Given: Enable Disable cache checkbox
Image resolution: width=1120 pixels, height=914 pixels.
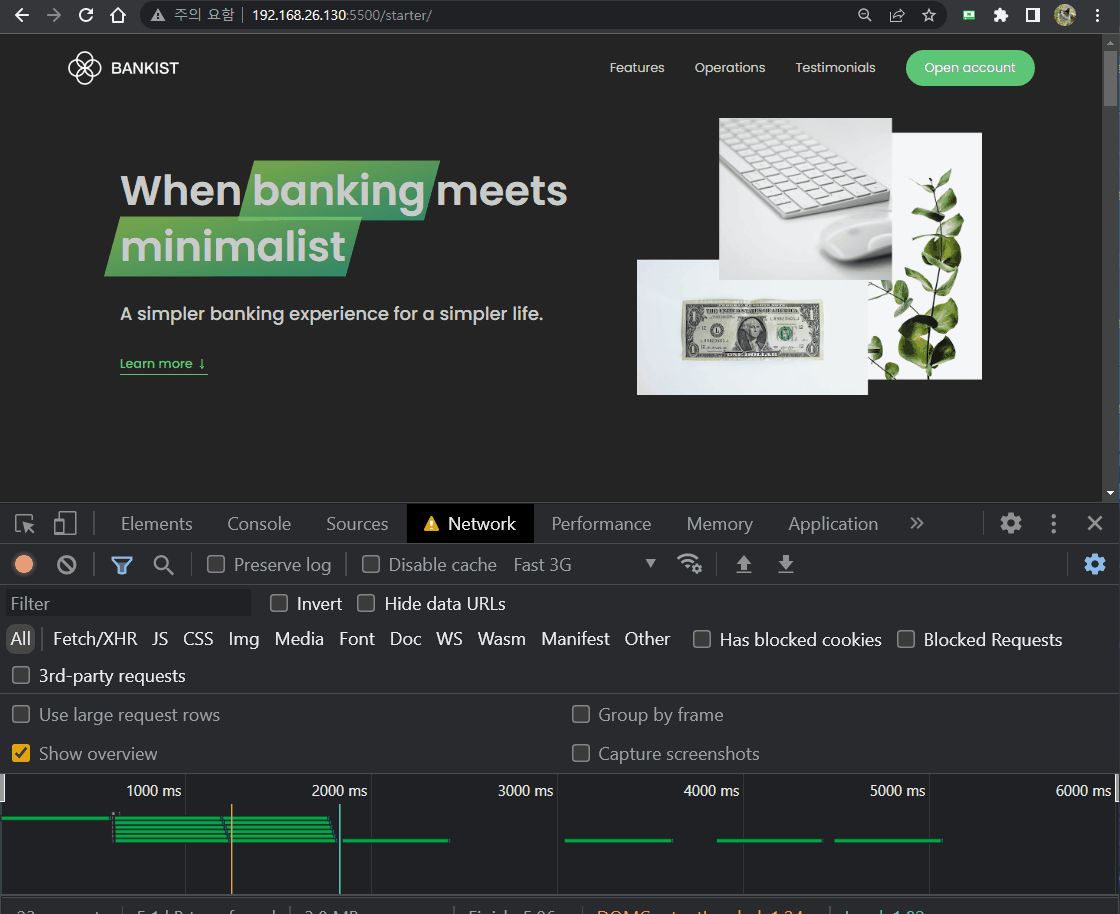Looking at the screenshot, I should pyautogui.click(x=371, y=565).
